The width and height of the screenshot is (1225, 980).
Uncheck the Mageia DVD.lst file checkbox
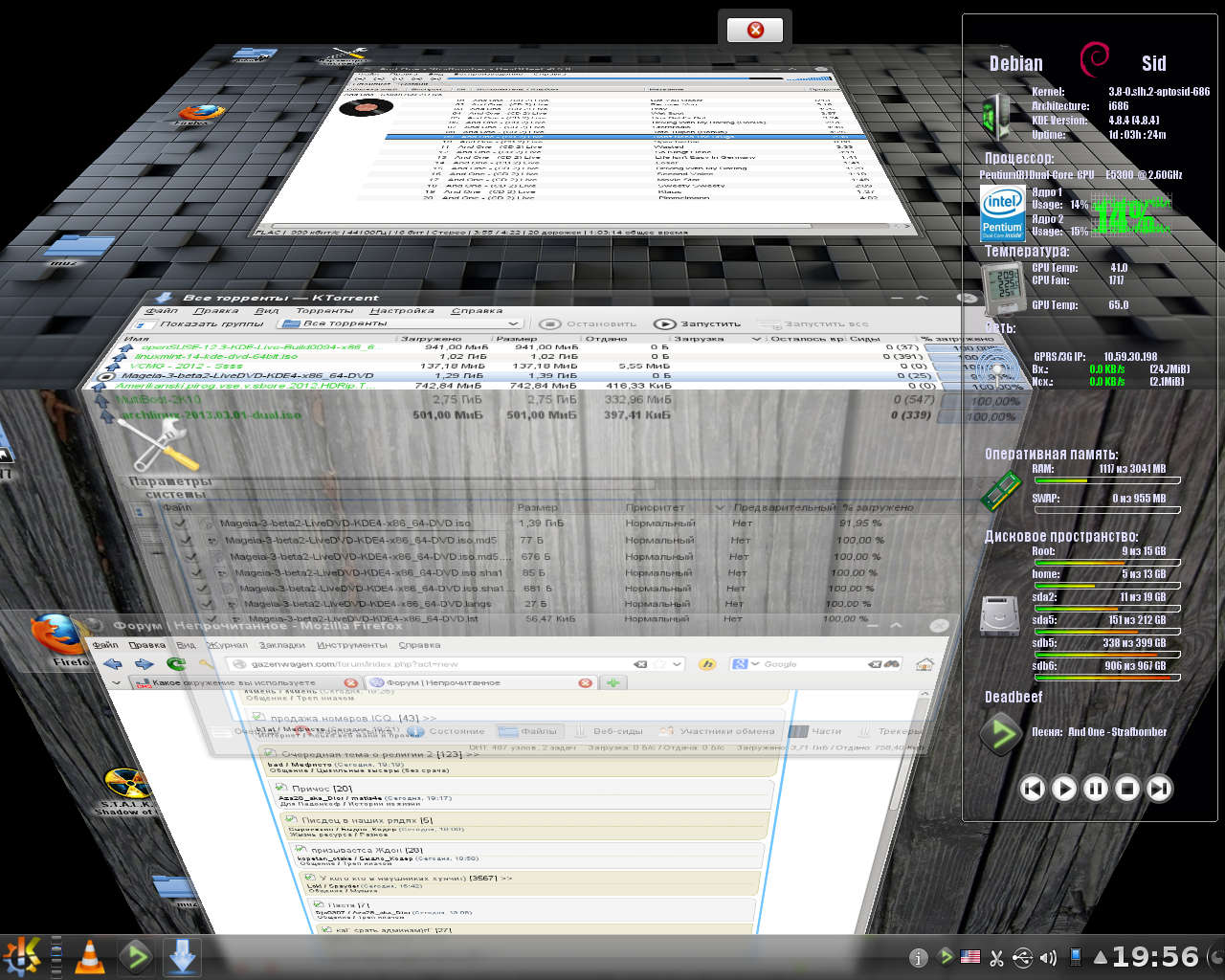212,619
